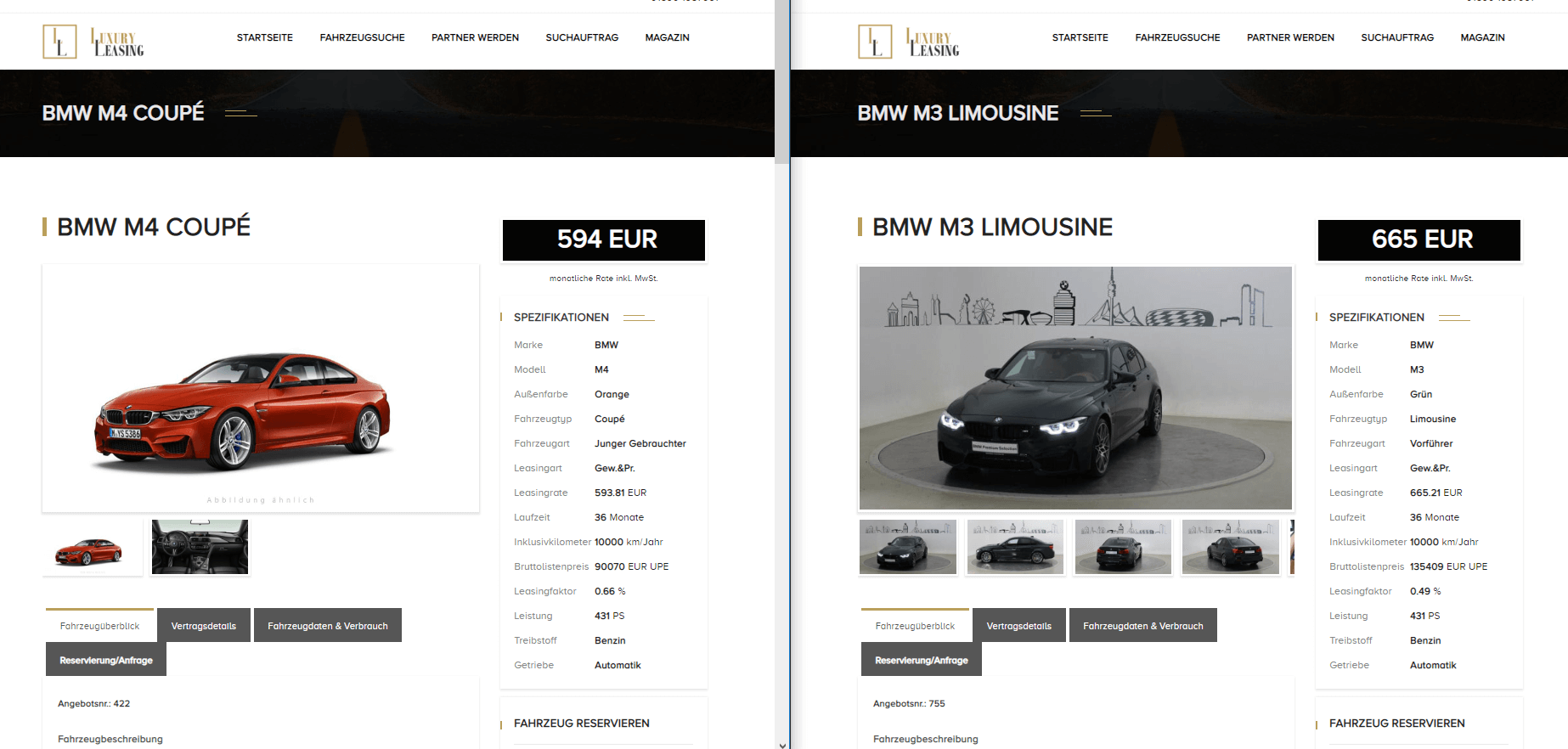The height and width of the screenshot is (749, 1568).
Task: Click Fahrzeugtyp value Limousine
Action: pyautogui.click(x=1433, y=419)
